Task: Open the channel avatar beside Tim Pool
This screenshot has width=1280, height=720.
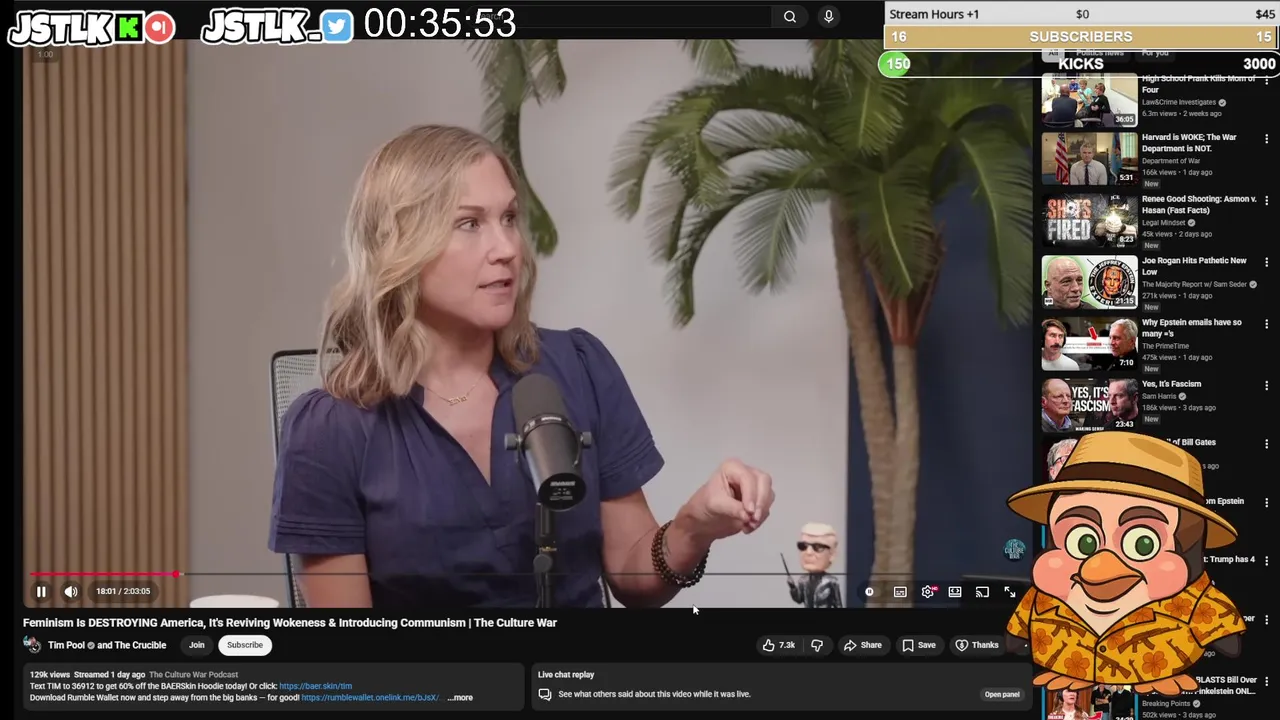Action: pyautogui.click(x=32, y=645)
